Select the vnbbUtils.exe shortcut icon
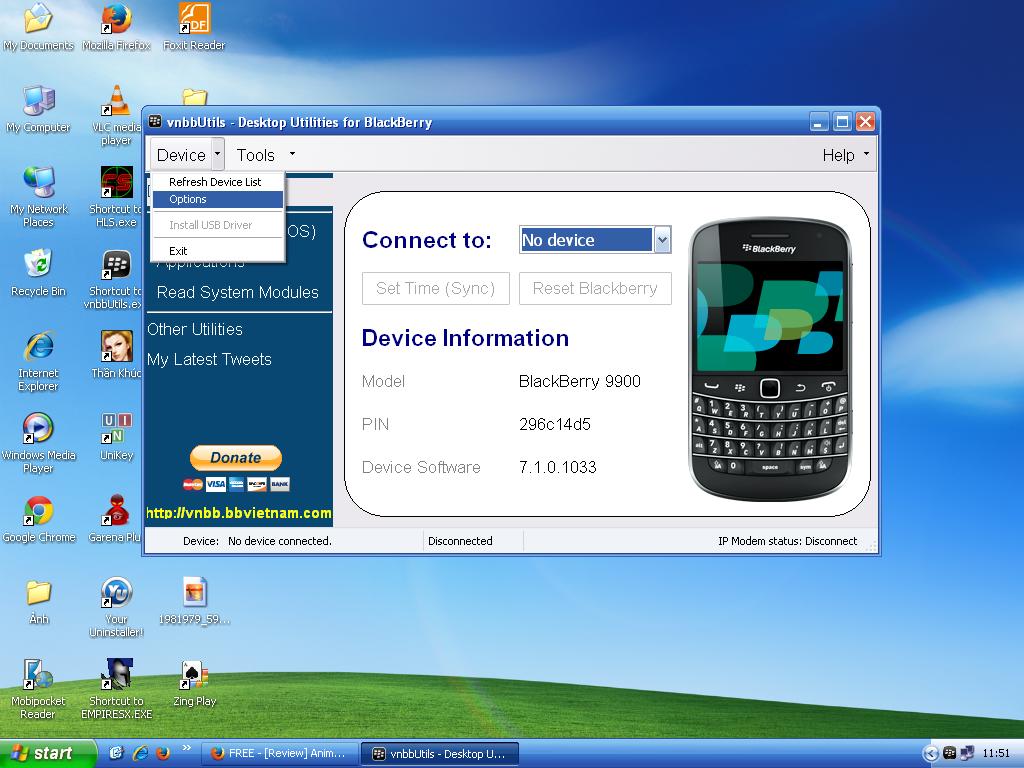 pyautogui.click(x=114, y=279)
